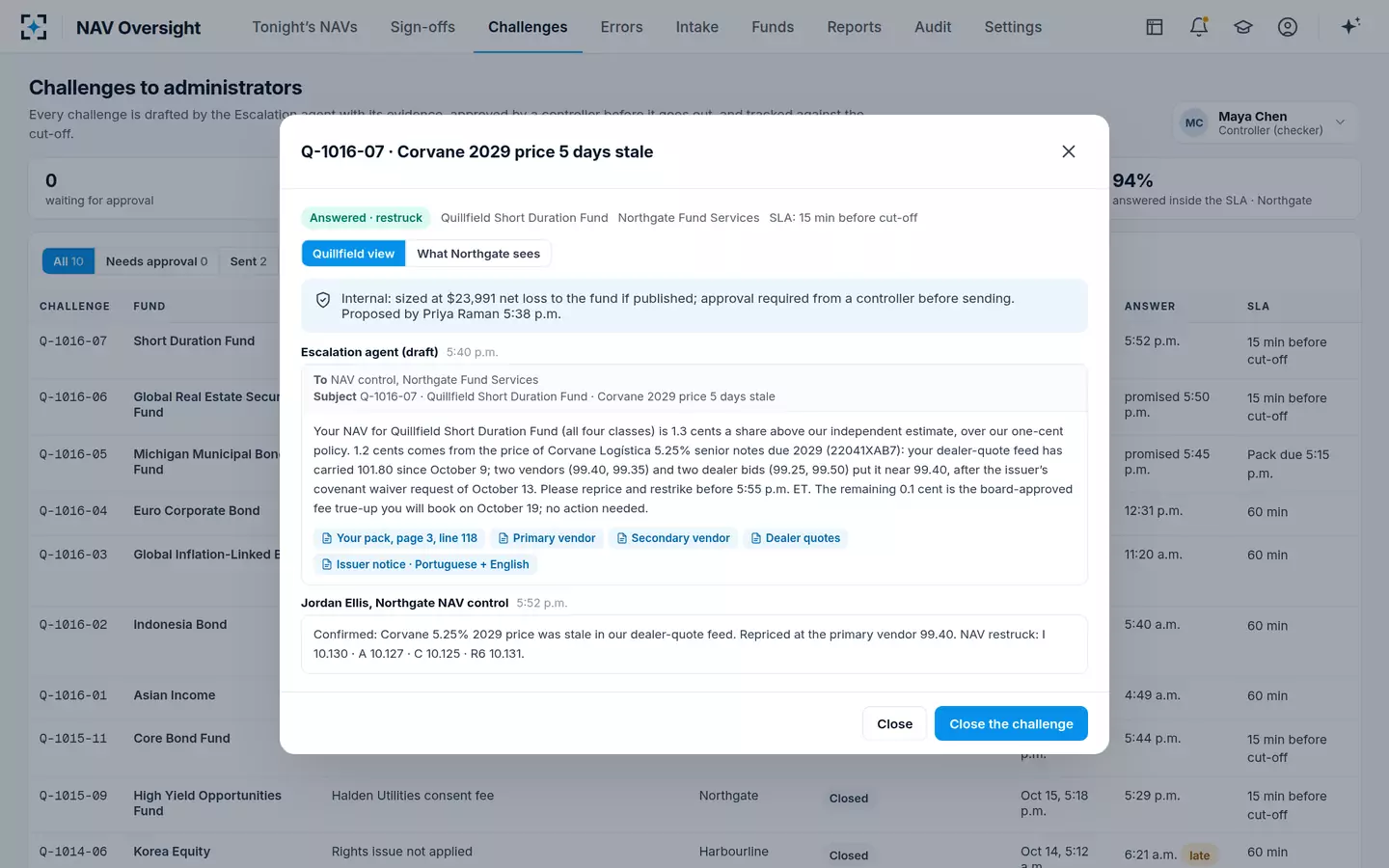The image size is (1389, 868).
Task: Click the plain Close button
Action: [x=894, y=723]
